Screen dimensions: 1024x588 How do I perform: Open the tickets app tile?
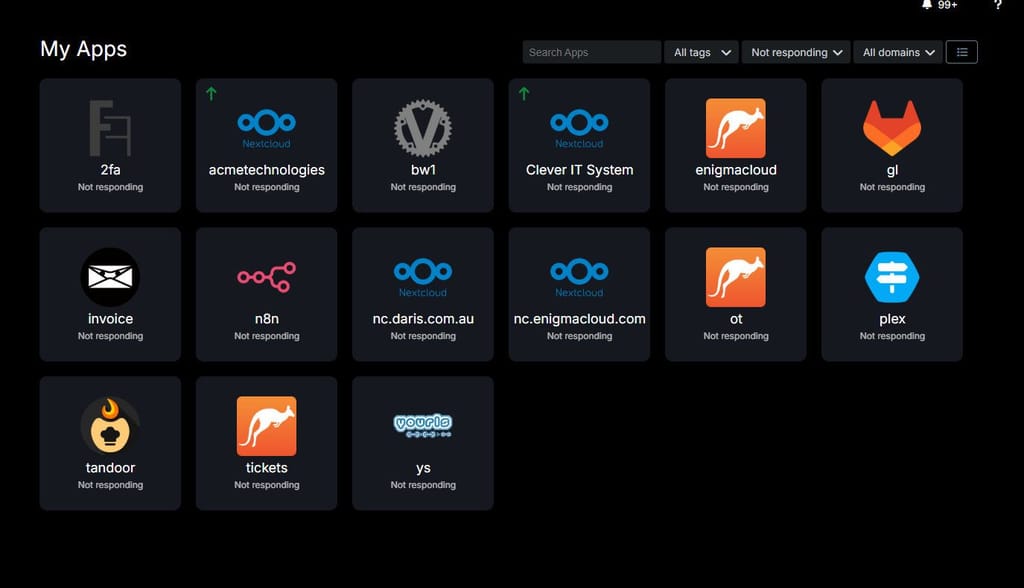point(266,443)
